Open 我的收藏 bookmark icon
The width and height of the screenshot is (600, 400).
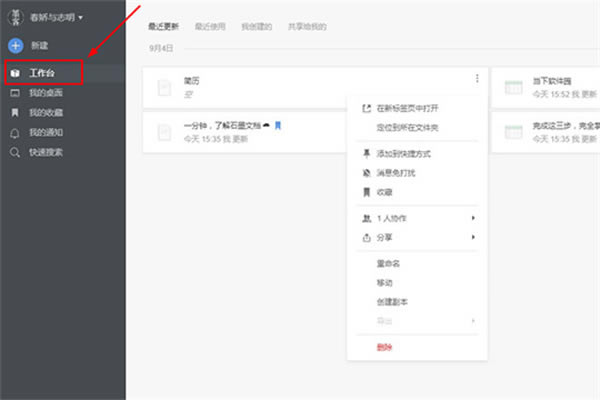tap(15, 113)
